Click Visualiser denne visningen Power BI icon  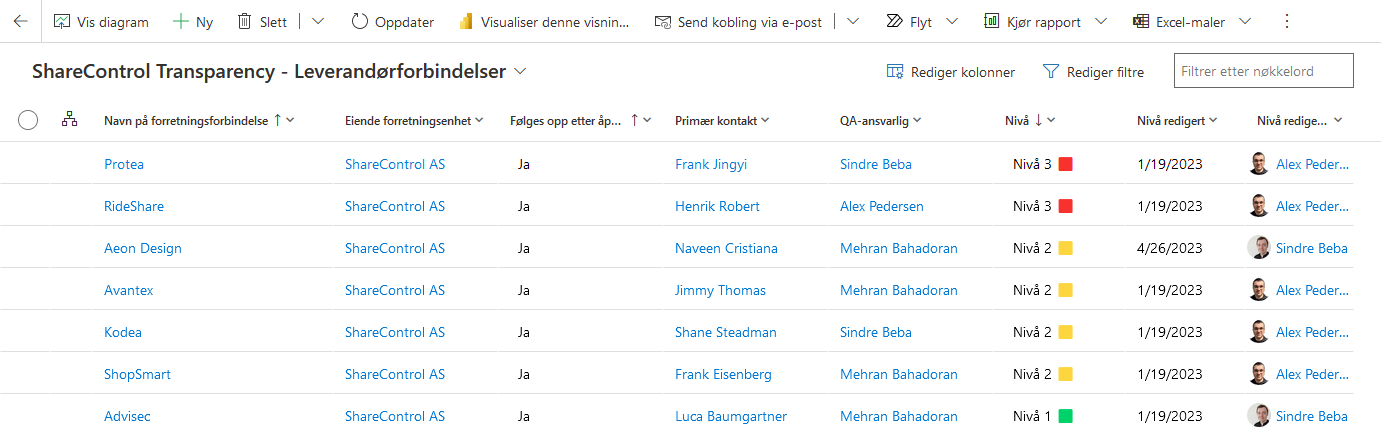pyautogui.click(x=465, y=21)
